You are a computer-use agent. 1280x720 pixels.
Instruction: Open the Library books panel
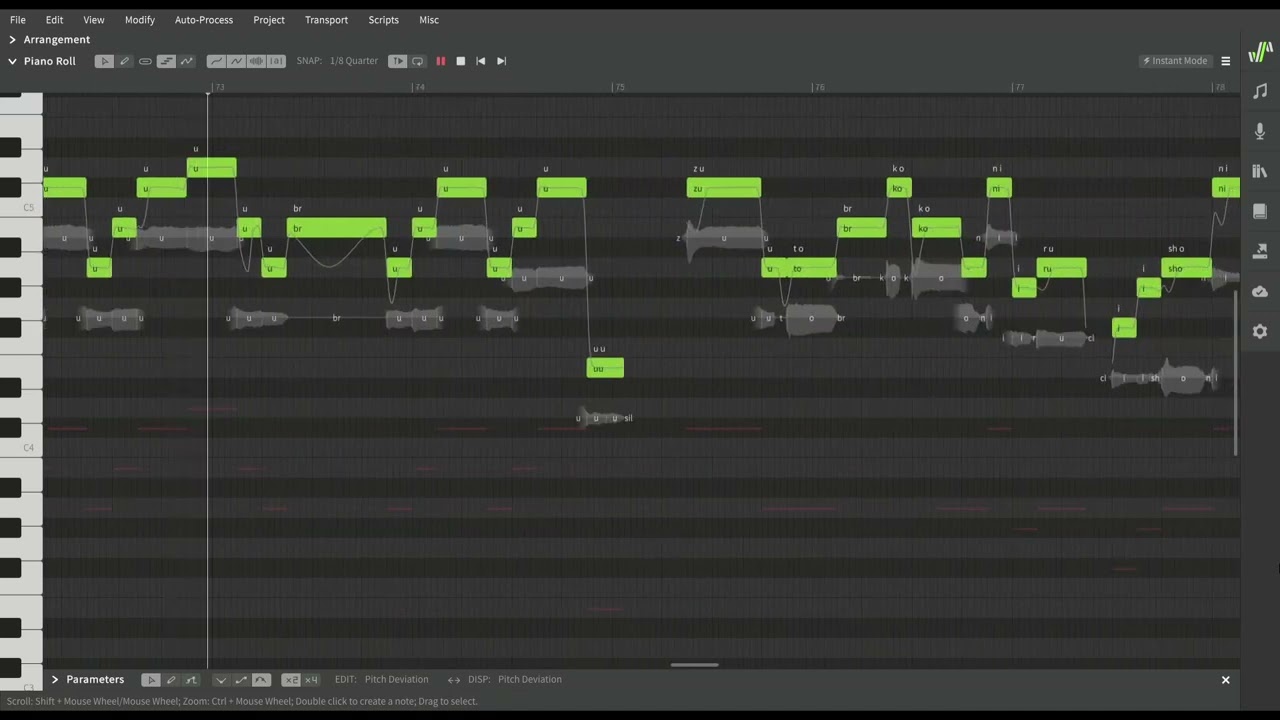click(1260, 171)
